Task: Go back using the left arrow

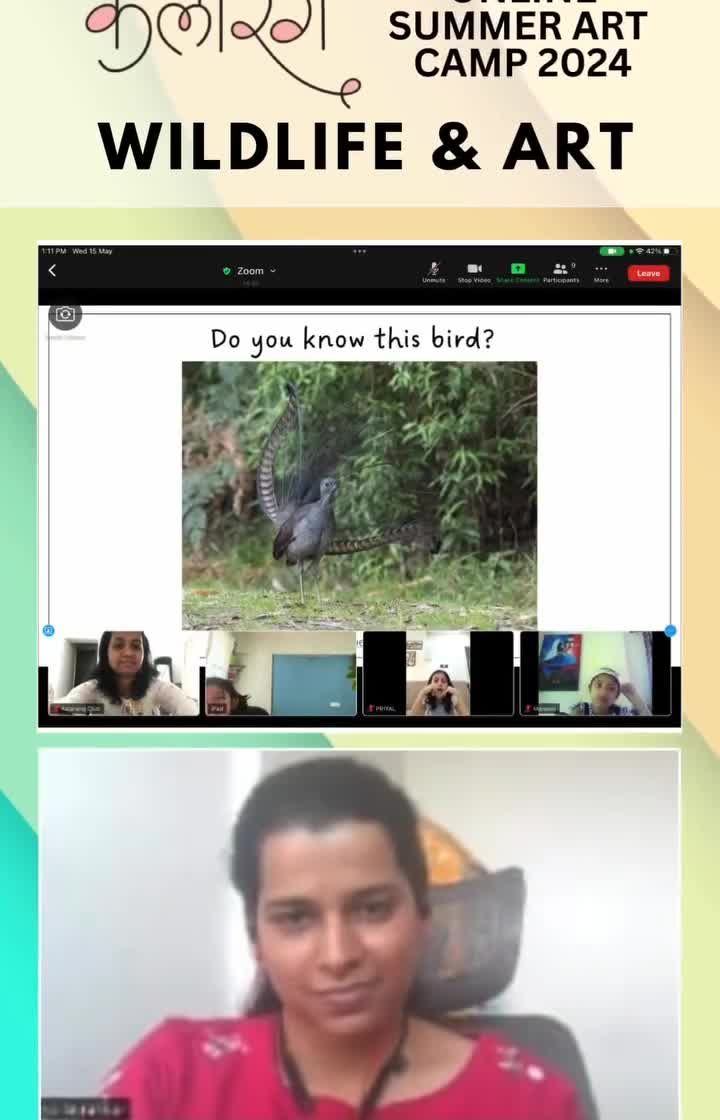Action: (x=52, y=271)
